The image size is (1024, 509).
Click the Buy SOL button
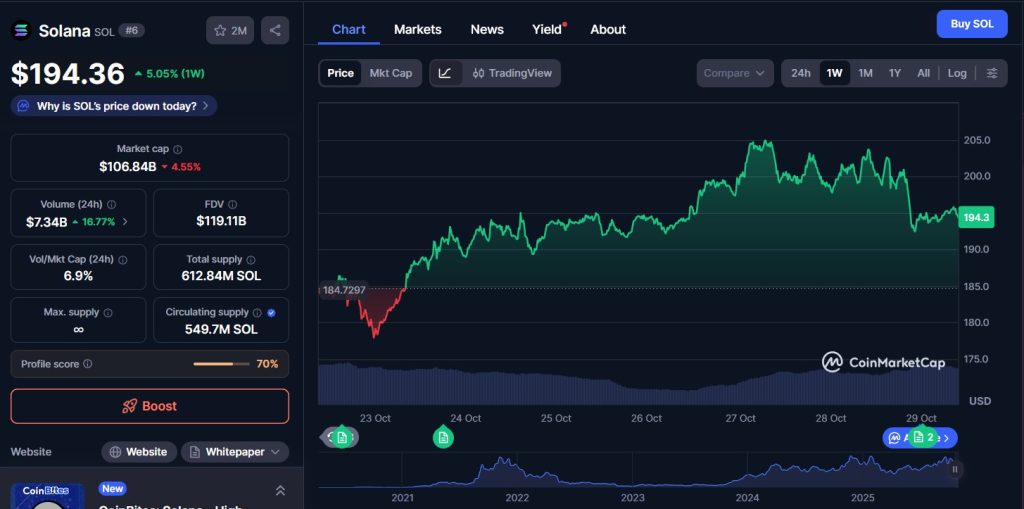(x=971, y=24)
